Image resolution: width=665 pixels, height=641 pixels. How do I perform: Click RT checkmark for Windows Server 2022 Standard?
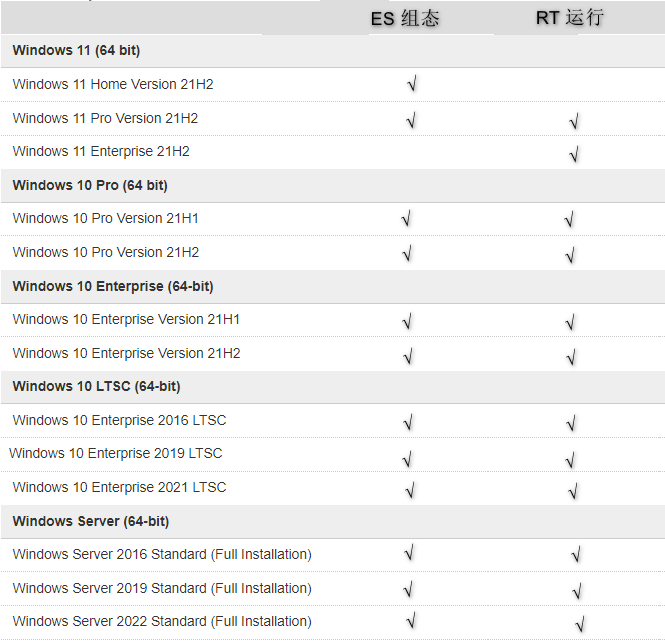click(580, 624)
